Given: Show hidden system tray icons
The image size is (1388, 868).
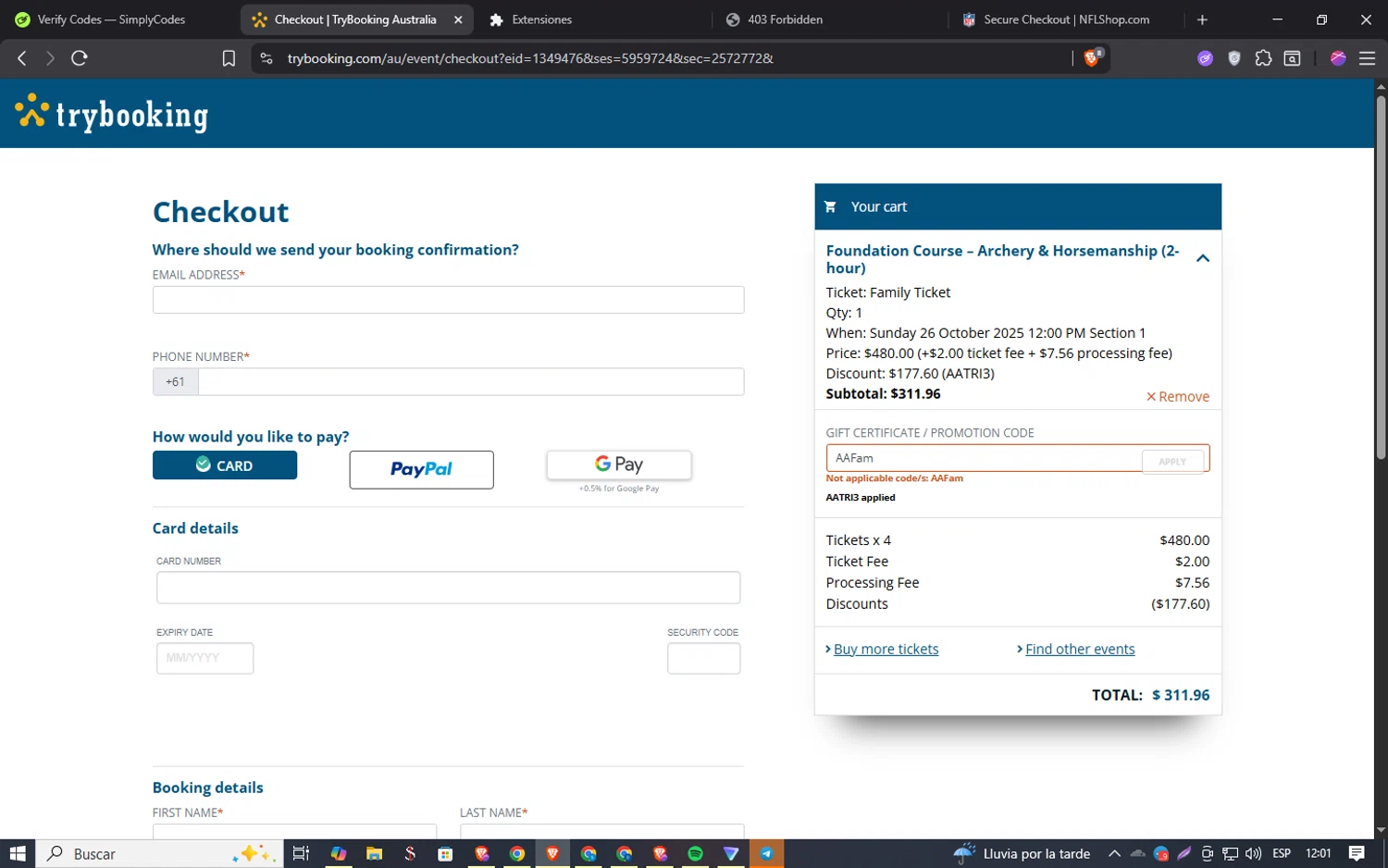Looking at the screenshot, I should click(1114, 853).
